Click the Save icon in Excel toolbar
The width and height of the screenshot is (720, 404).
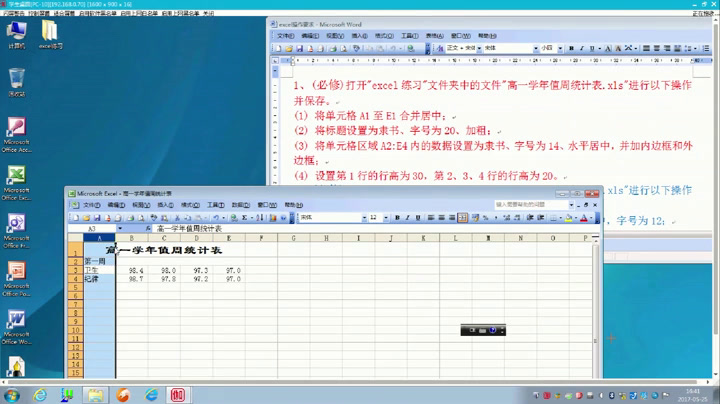point(97,217)
